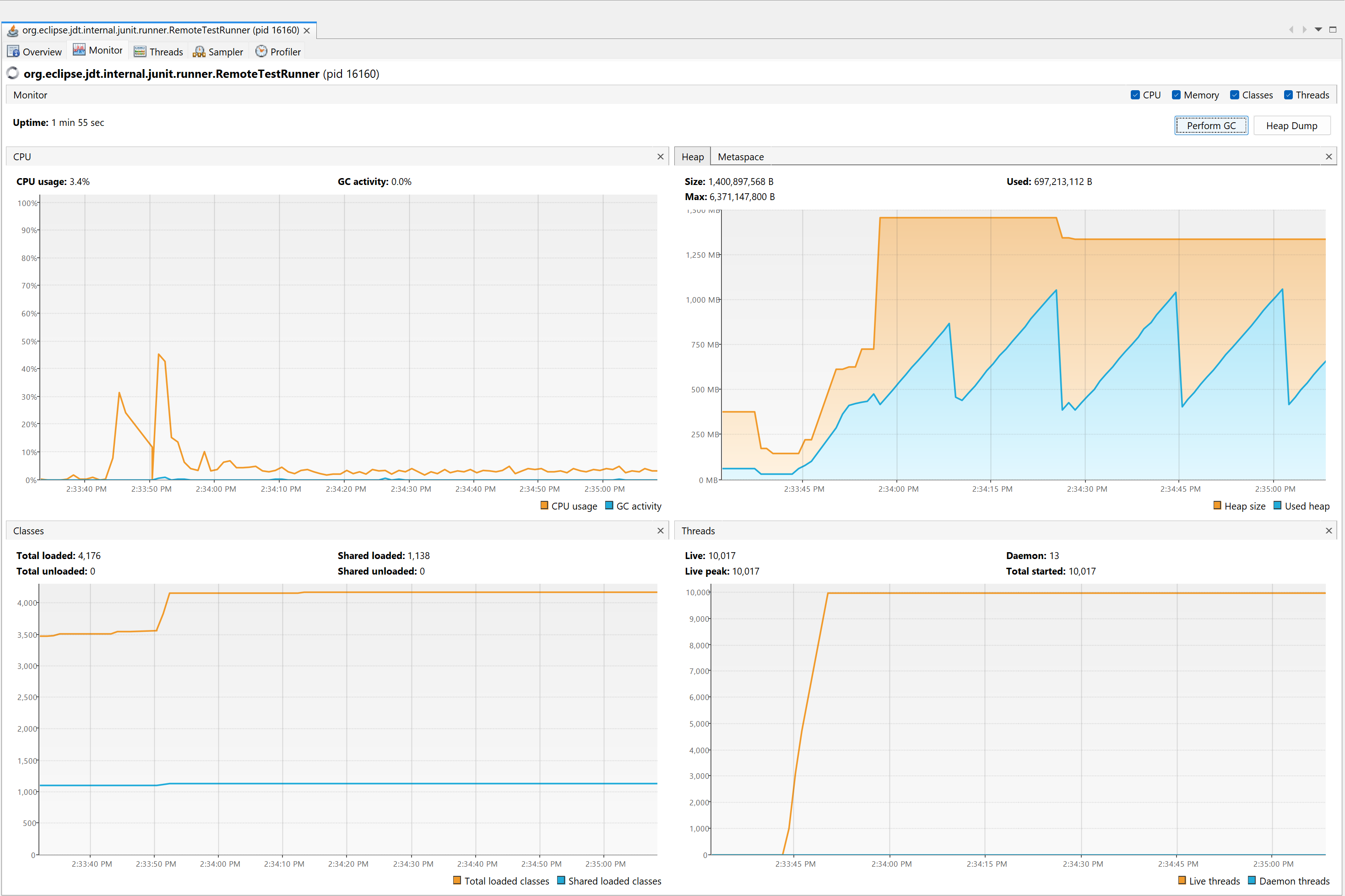Click the Overview tab icon
Image resolution: width=1345 pixels, height=896 pixels.
[x=13, y=51]
